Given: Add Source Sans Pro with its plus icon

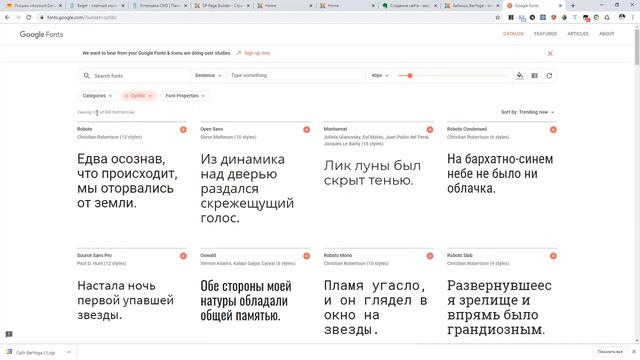Looking at the screenshot, I should (183, 256).
